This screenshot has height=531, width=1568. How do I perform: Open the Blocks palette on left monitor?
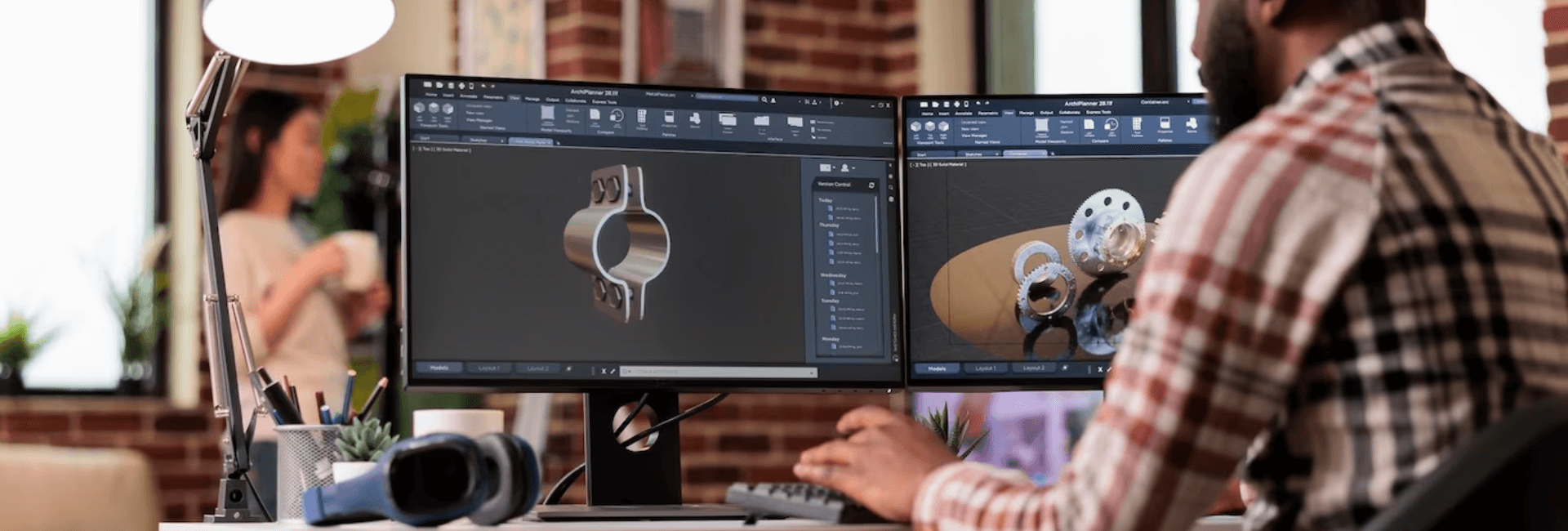(694, 120)
